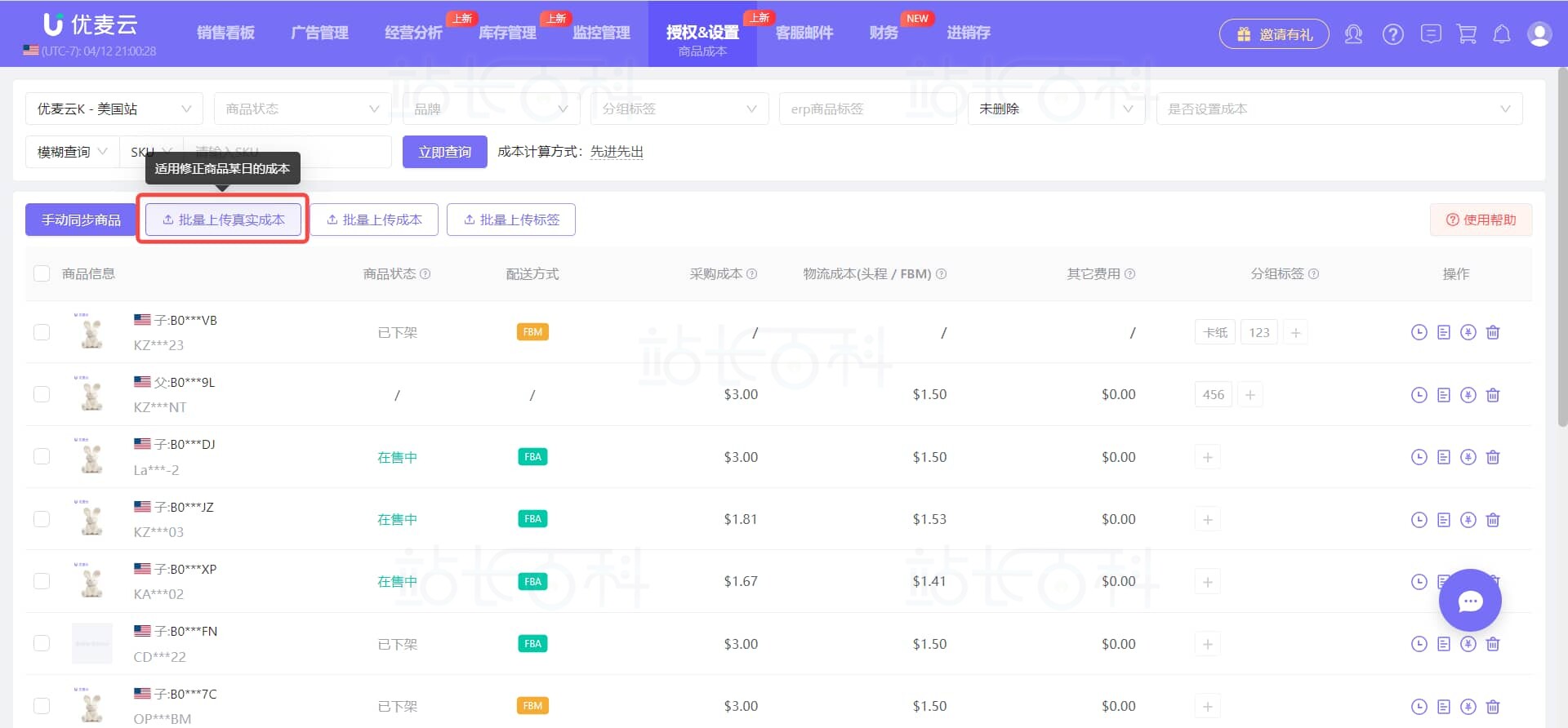The width and height of the screenshot is (1568, 728).
Task: Select all products via header checkbox
Action: 42,273
